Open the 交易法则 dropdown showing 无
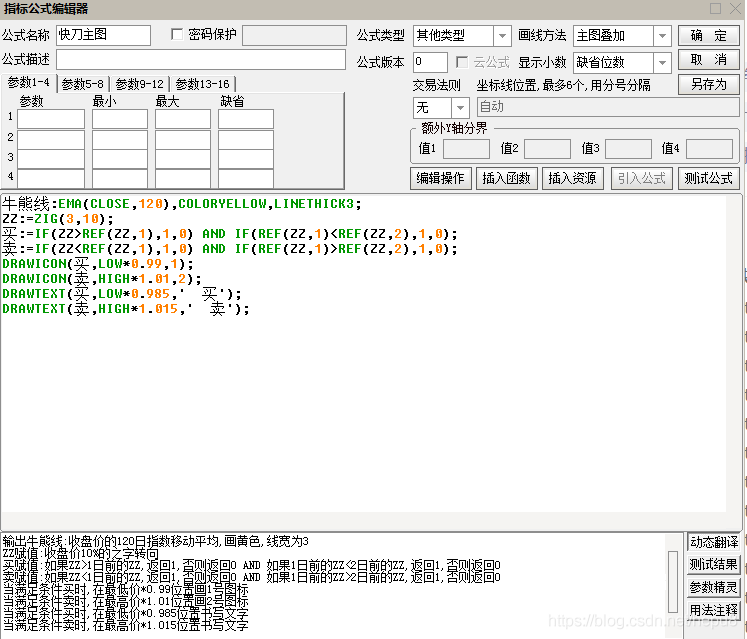747x639 pixels. pyautogui.click(x=460, y=108)
